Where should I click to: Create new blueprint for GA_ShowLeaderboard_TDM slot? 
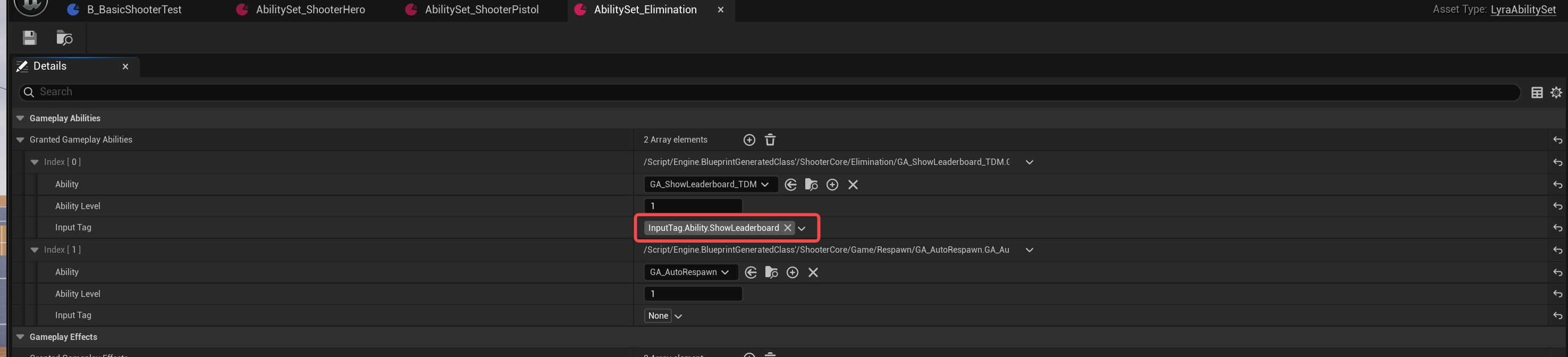pyautogui.click(x=832, y=185)
